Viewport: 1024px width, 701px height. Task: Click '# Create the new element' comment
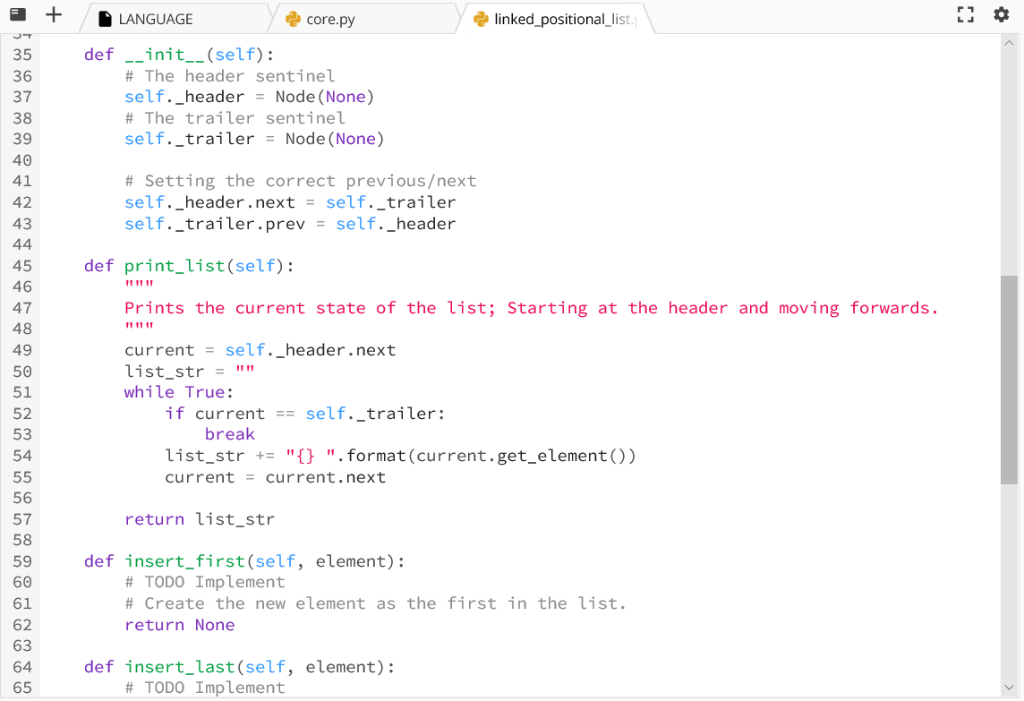coord(376,604)
